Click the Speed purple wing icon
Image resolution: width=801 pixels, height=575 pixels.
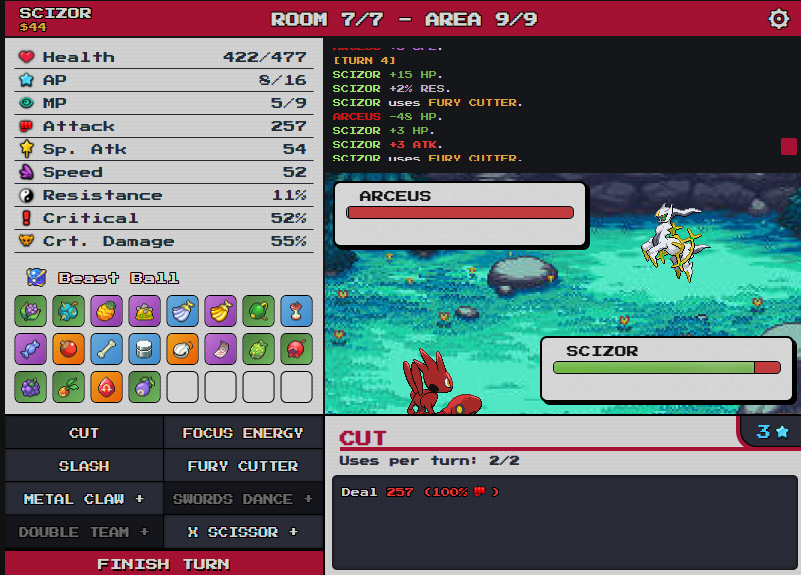click(27, 172)
